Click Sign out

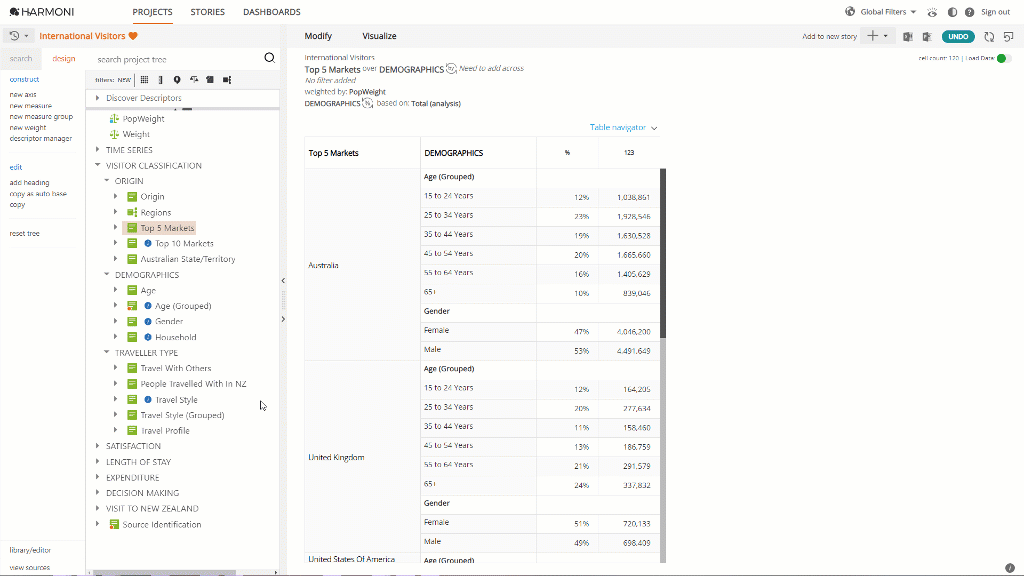(x=995, y=12)
